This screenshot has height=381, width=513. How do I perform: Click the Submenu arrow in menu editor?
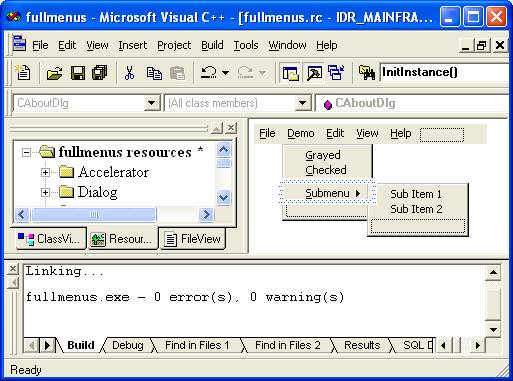[x=358, y=193]
